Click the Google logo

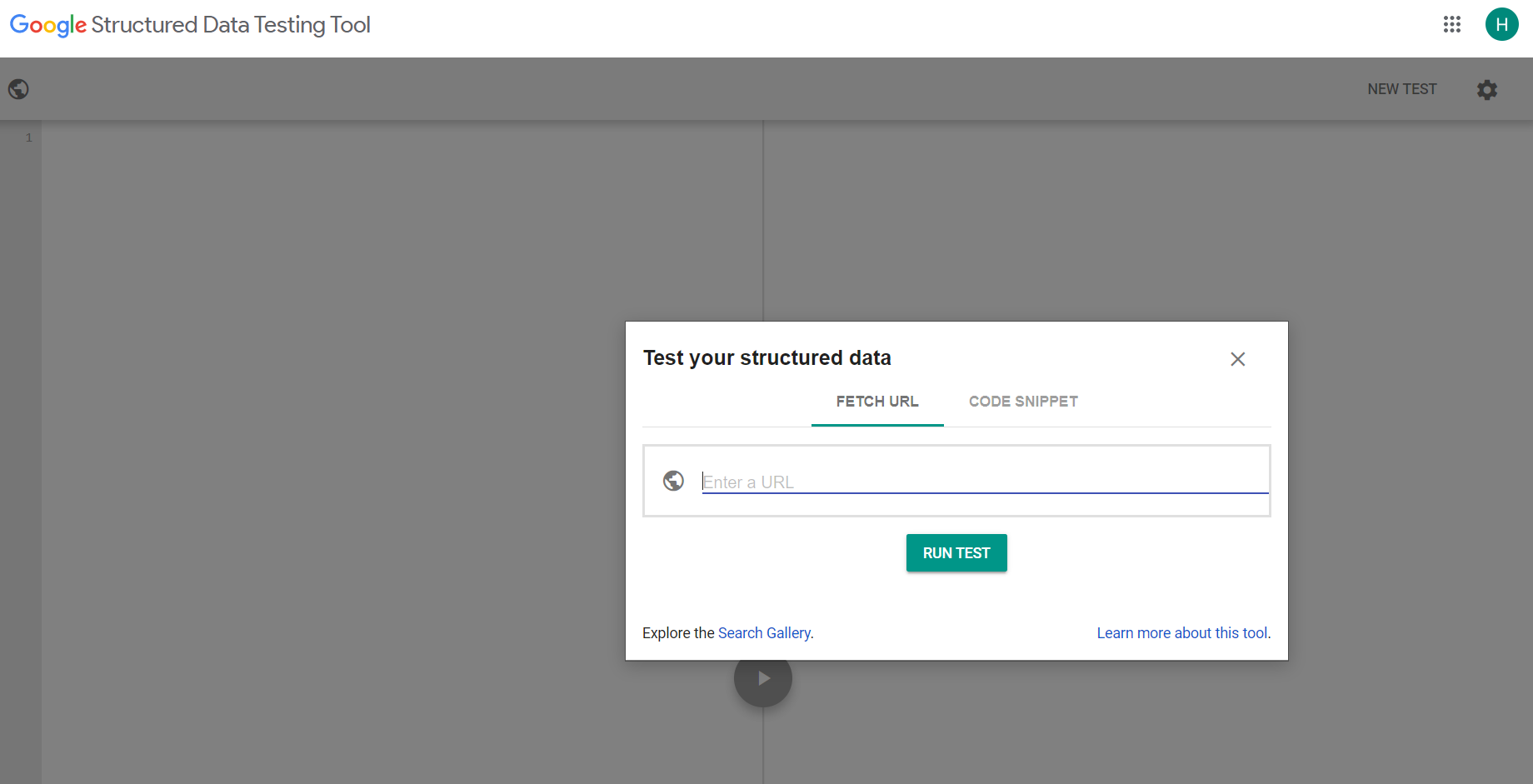click(x=47, y=25)
